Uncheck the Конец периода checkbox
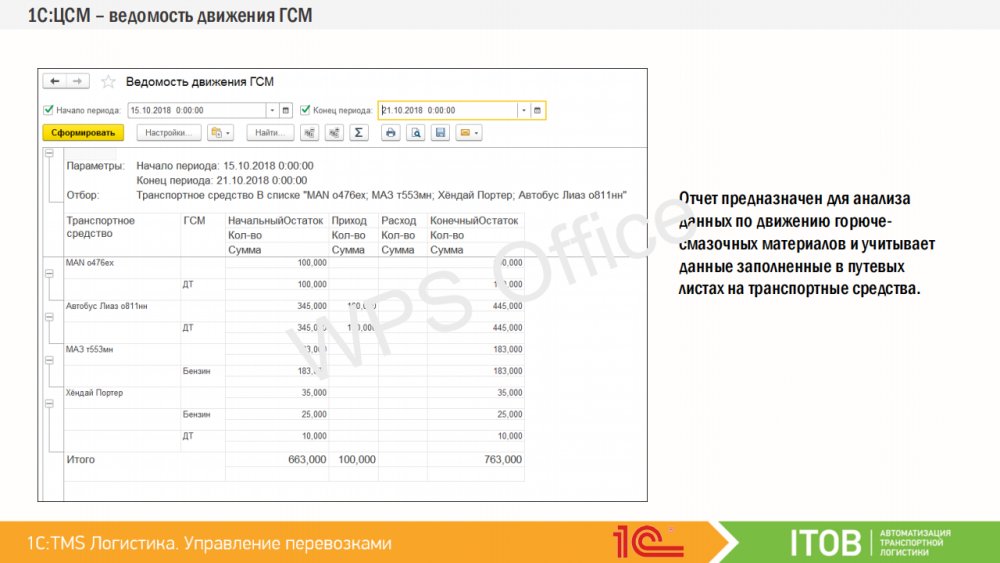The image size is (1000, 563). [305, 110]
